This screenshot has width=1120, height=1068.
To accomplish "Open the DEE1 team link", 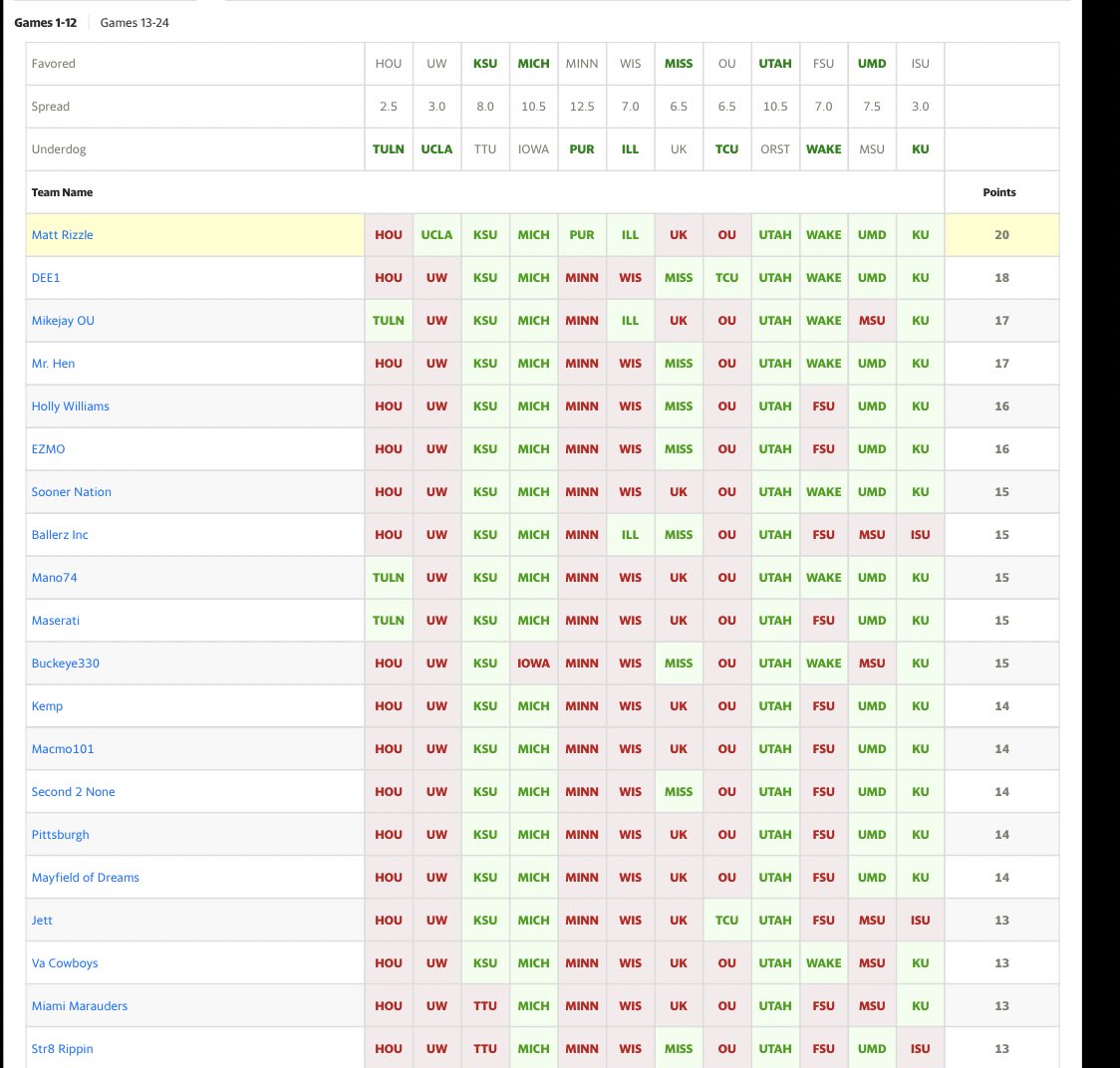I will [x=46, y=278].
